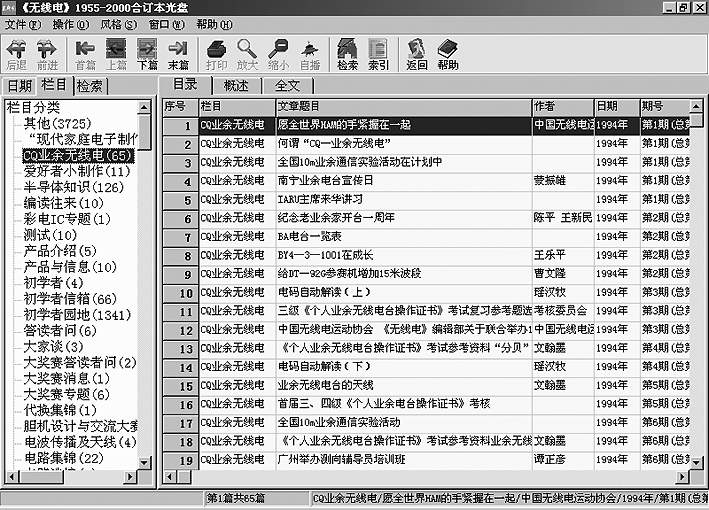Switch to the 栏目 tab in left panel
Viewport: 709px width, 510px height.
click(x=54, y=85)
